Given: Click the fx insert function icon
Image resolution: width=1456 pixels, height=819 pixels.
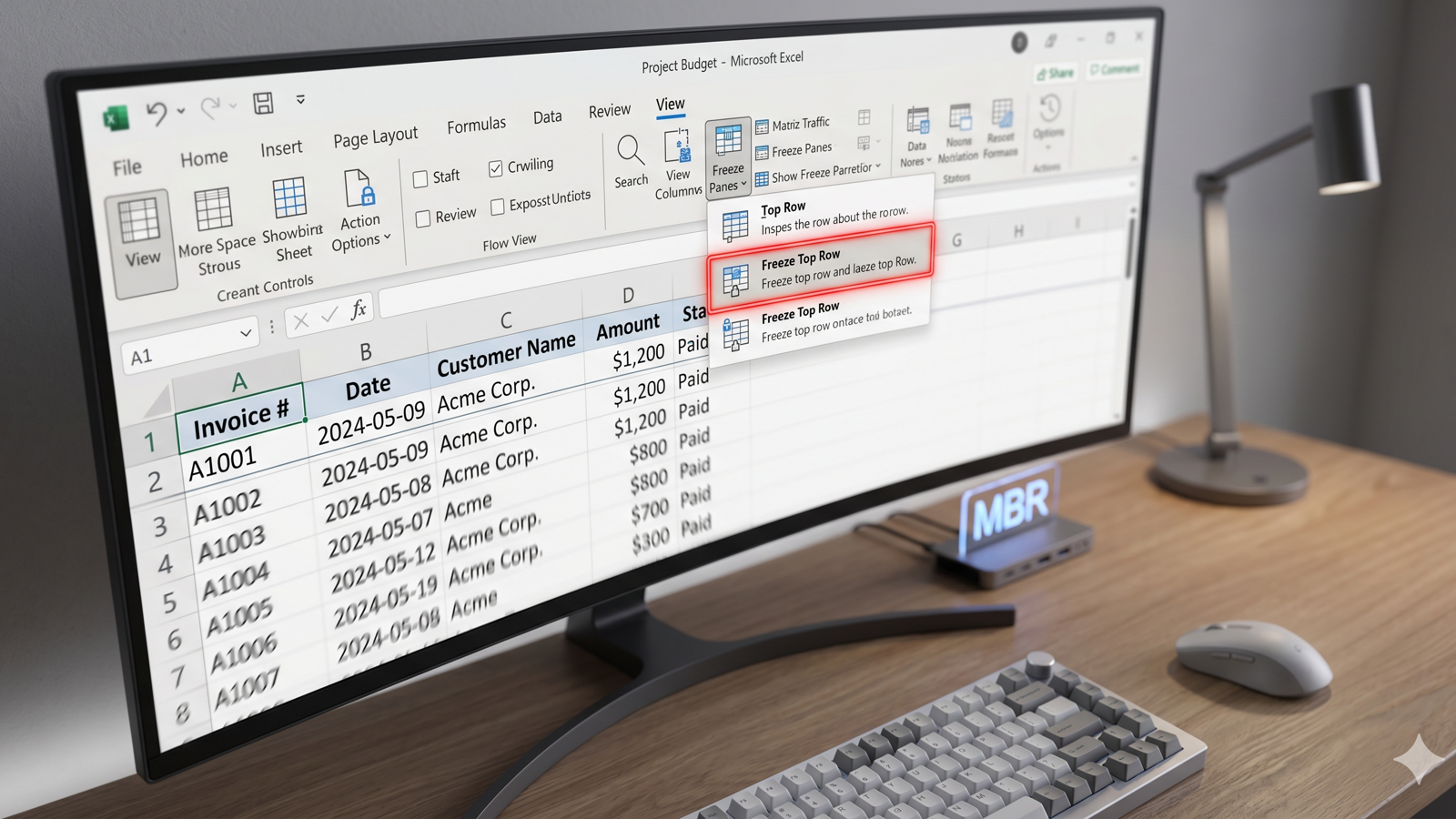Looking at the screenshot, I should [359, 309].
